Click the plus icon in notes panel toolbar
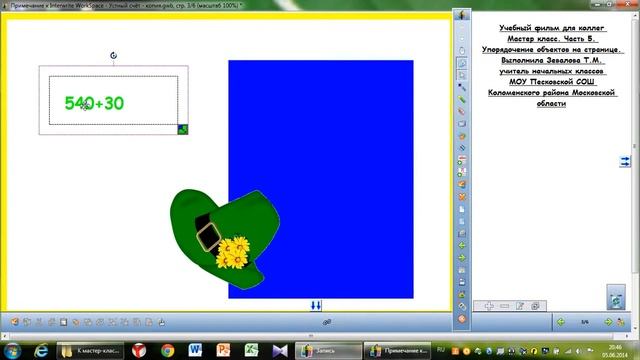Viewport: 640px width, 360px height. [x=489, y=306]
